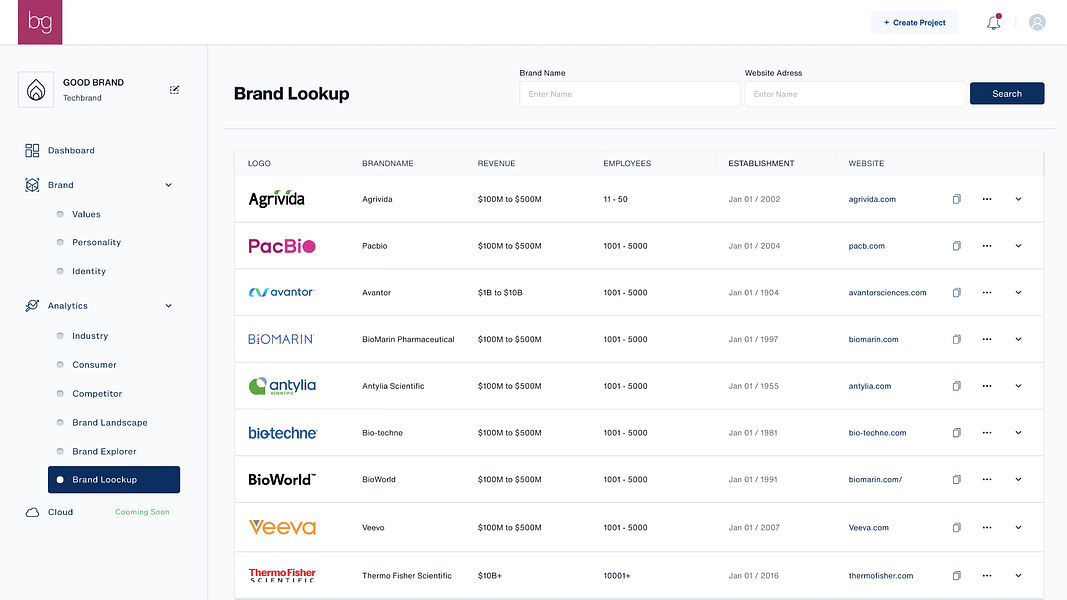The width and height of the screenshot is (1067, 600).
Task: Expand the Antylia Scientific row details
Action: tap(1019, 386)
